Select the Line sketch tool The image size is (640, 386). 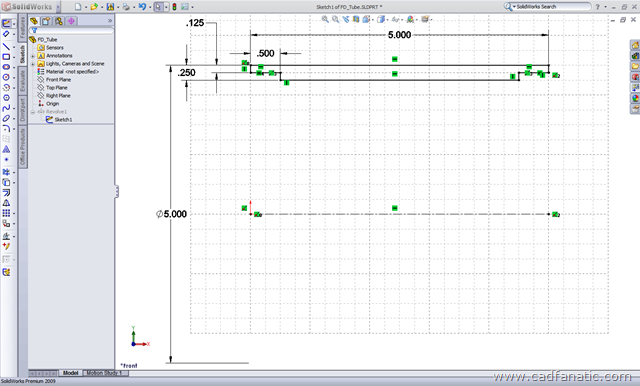pos(6,47)
